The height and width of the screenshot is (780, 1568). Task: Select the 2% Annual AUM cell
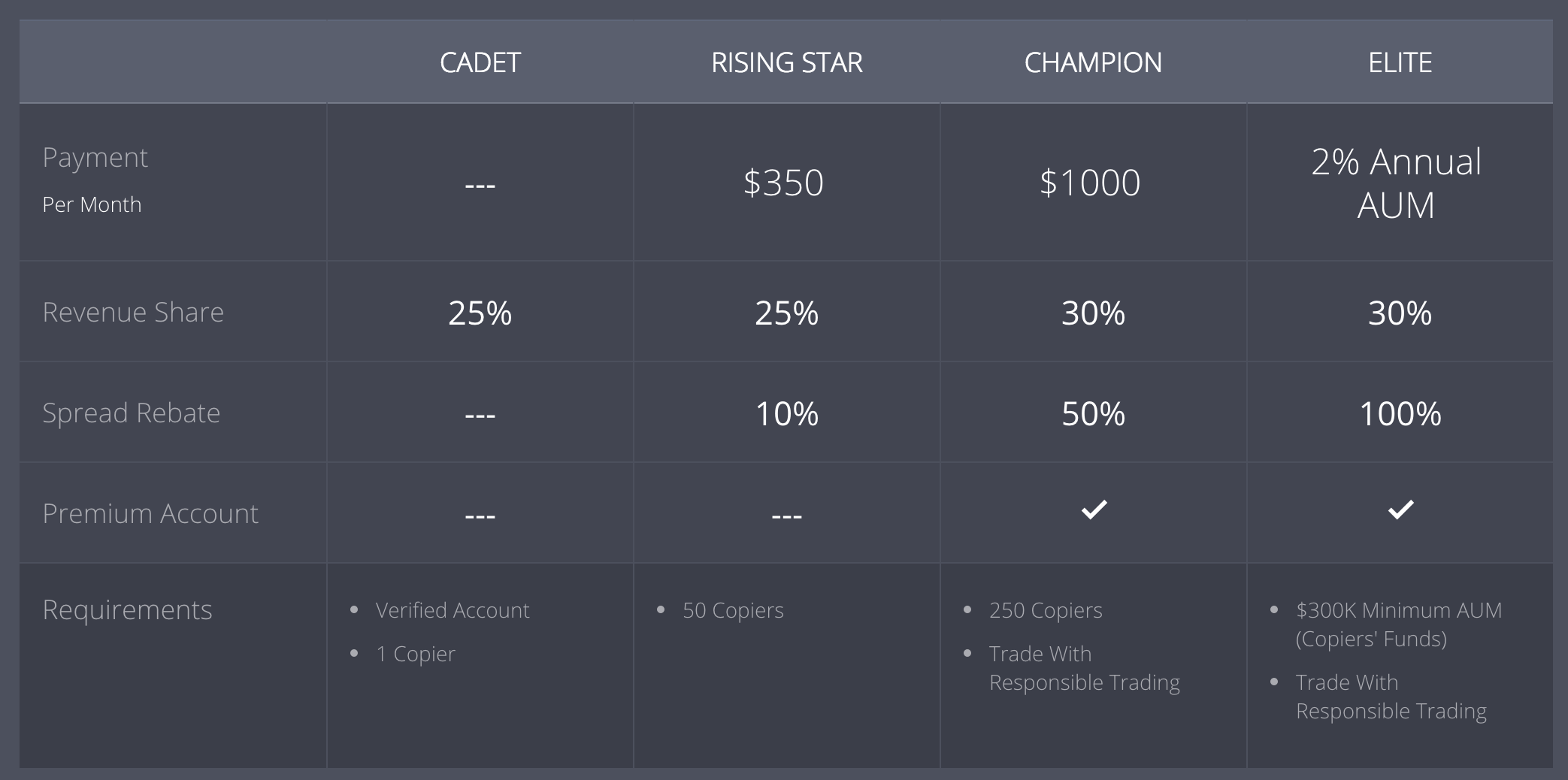coord(1397,183)
